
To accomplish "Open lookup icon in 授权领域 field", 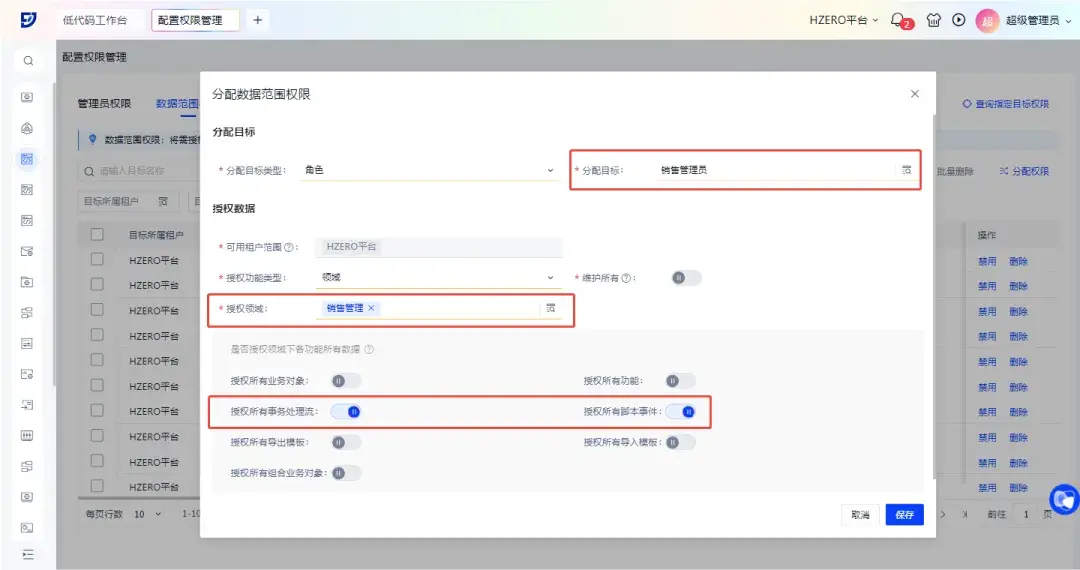I will tap(550, 308).
